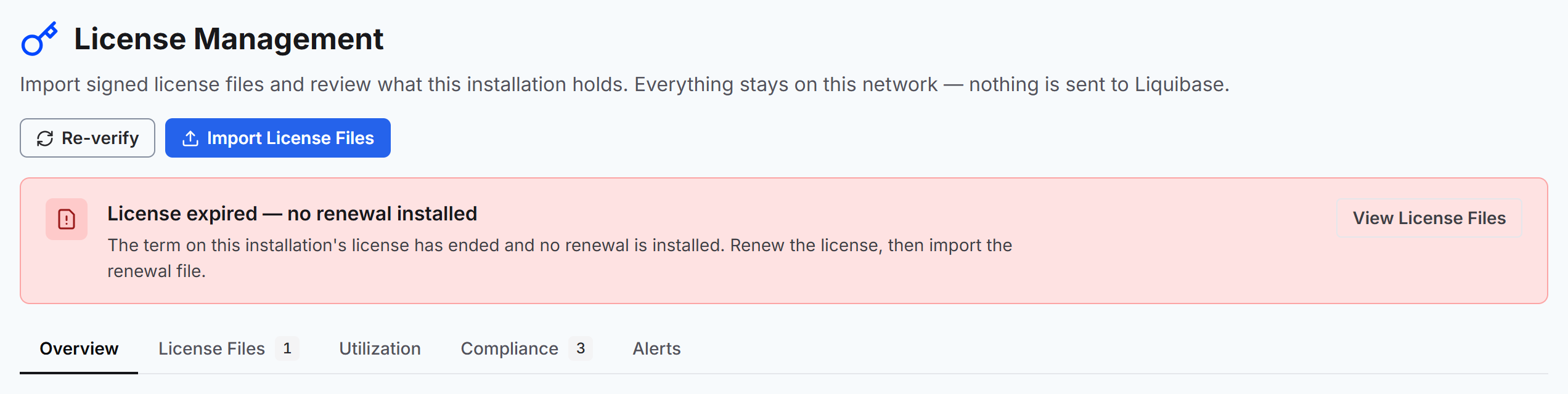The image size is (1568, 394).
Task: Click the count badge 3 on Compliance
Action: pyautogui.click(x=581, y=348)
